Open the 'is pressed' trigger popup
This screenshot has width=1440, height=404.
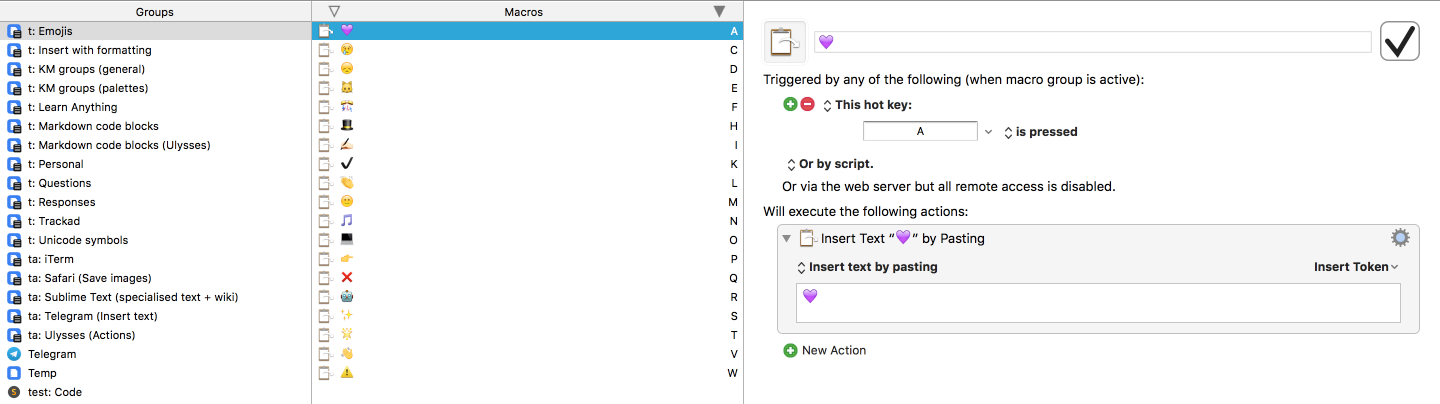click(1040, 131)
